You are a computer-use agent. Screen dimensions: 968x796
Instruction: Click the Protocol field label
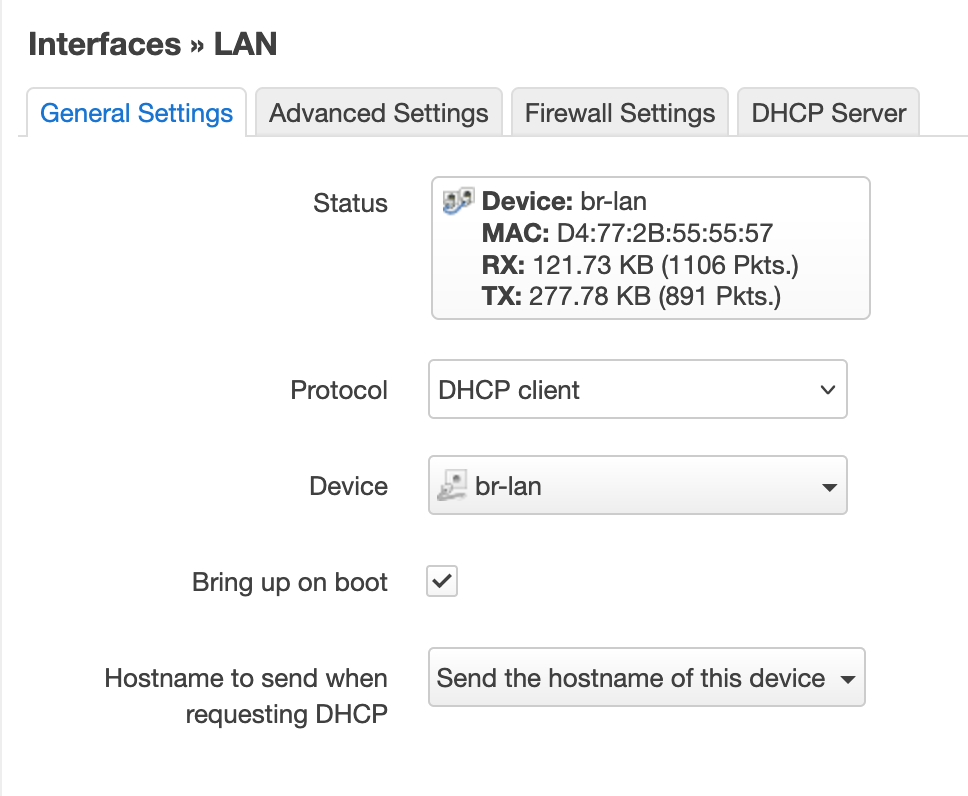tap(339, 390)
